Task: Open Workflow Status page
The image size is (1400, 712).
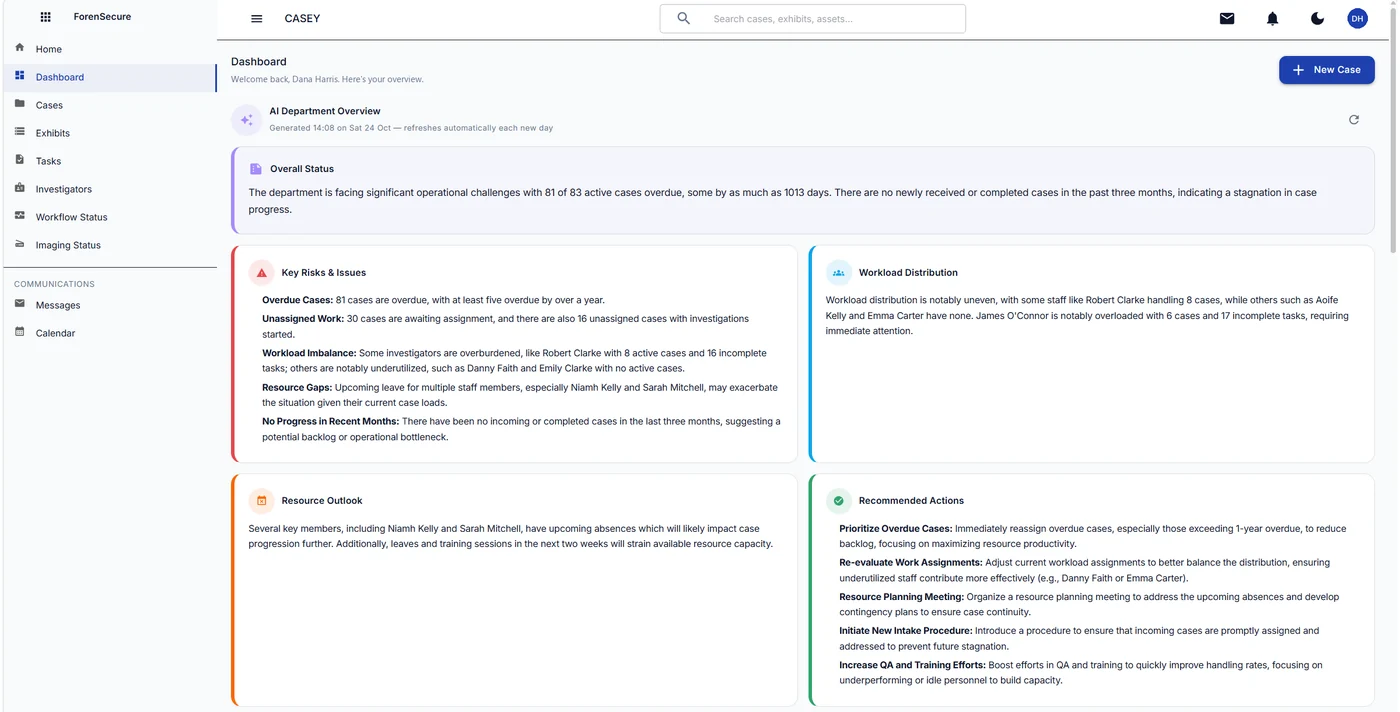Action: coord(108,217)
